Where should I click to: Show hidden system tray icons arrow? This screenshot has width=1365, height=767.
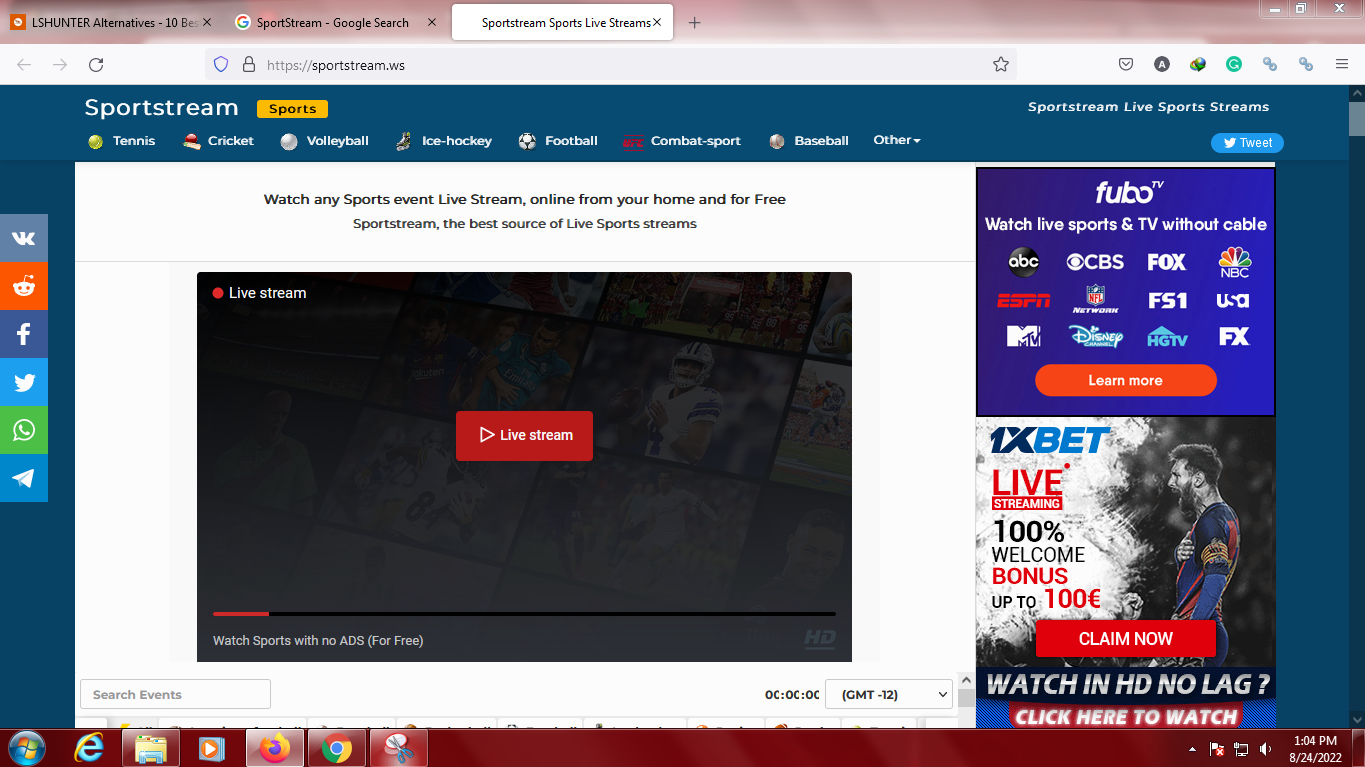(1192, 748)
